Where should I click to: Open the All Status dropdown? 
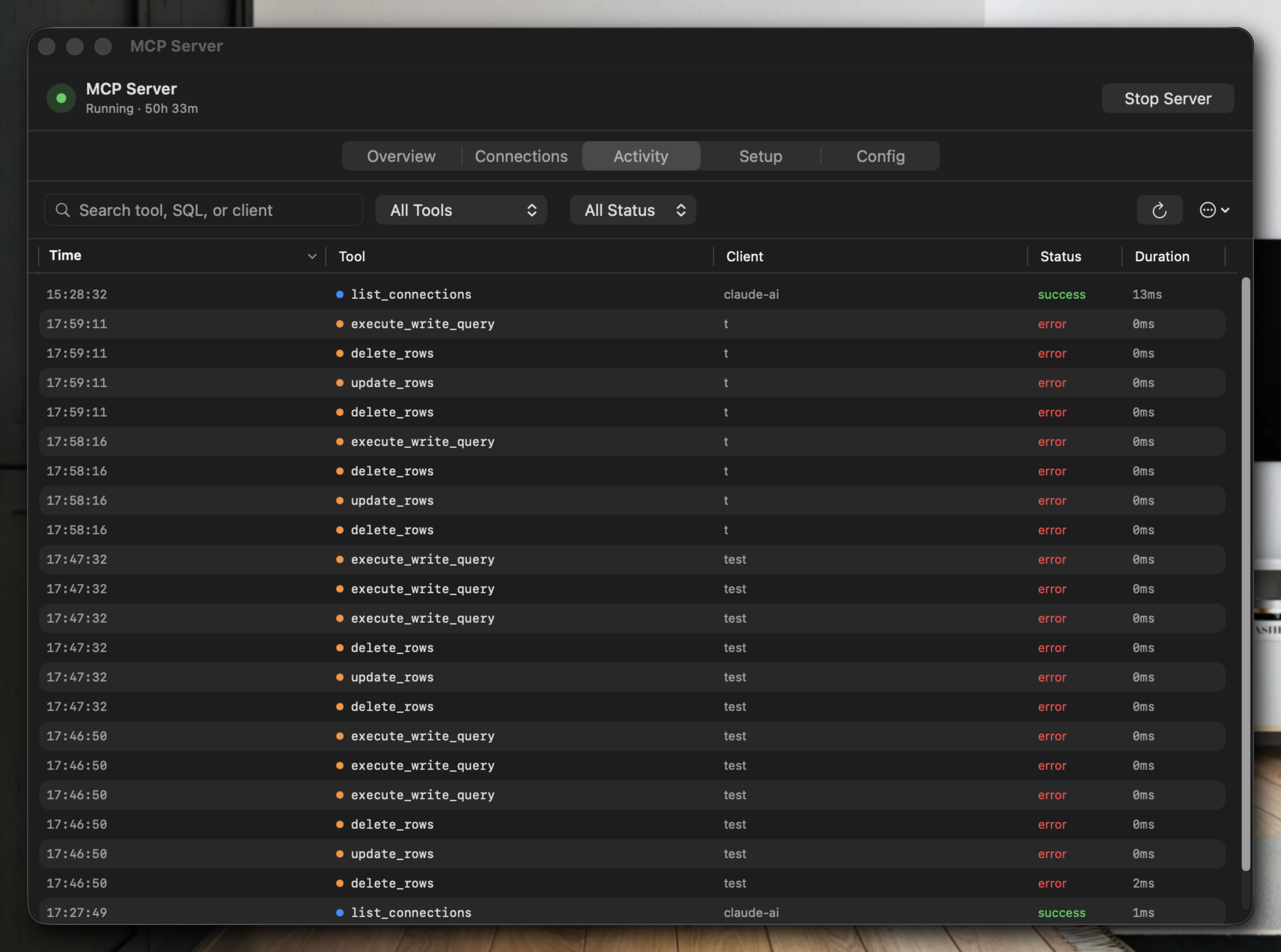coord(633,210)
